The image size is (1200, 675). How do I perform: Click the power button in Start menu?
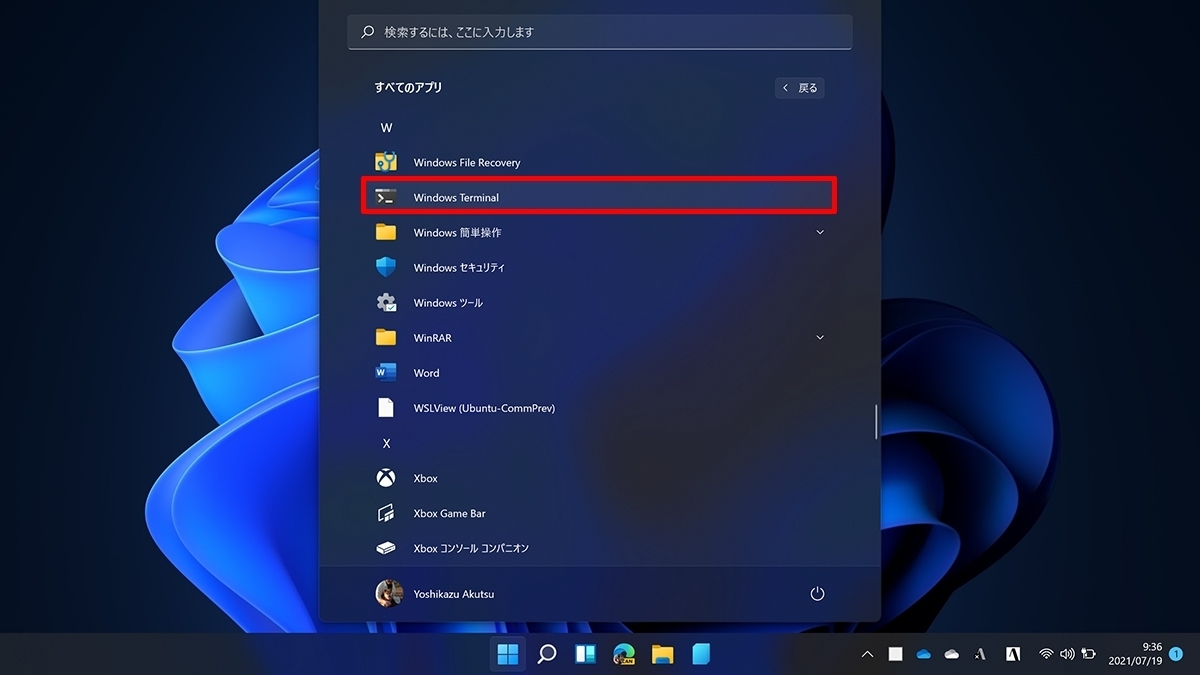[817, 594]
